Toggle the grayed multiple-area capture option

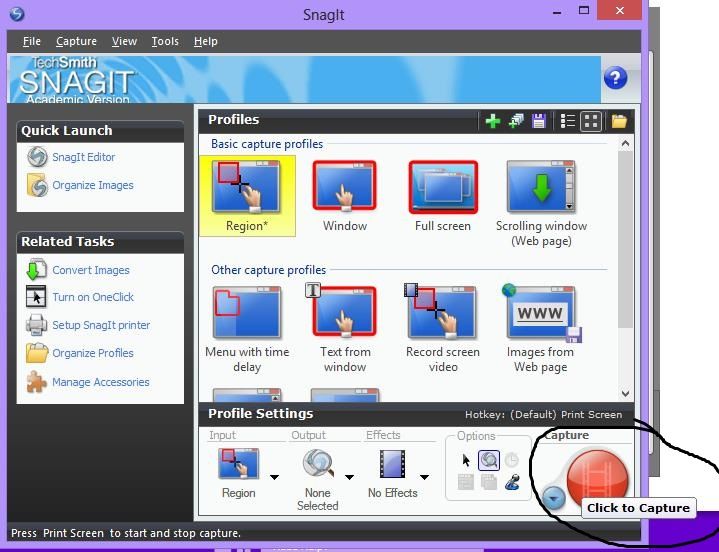coord(489,482)
